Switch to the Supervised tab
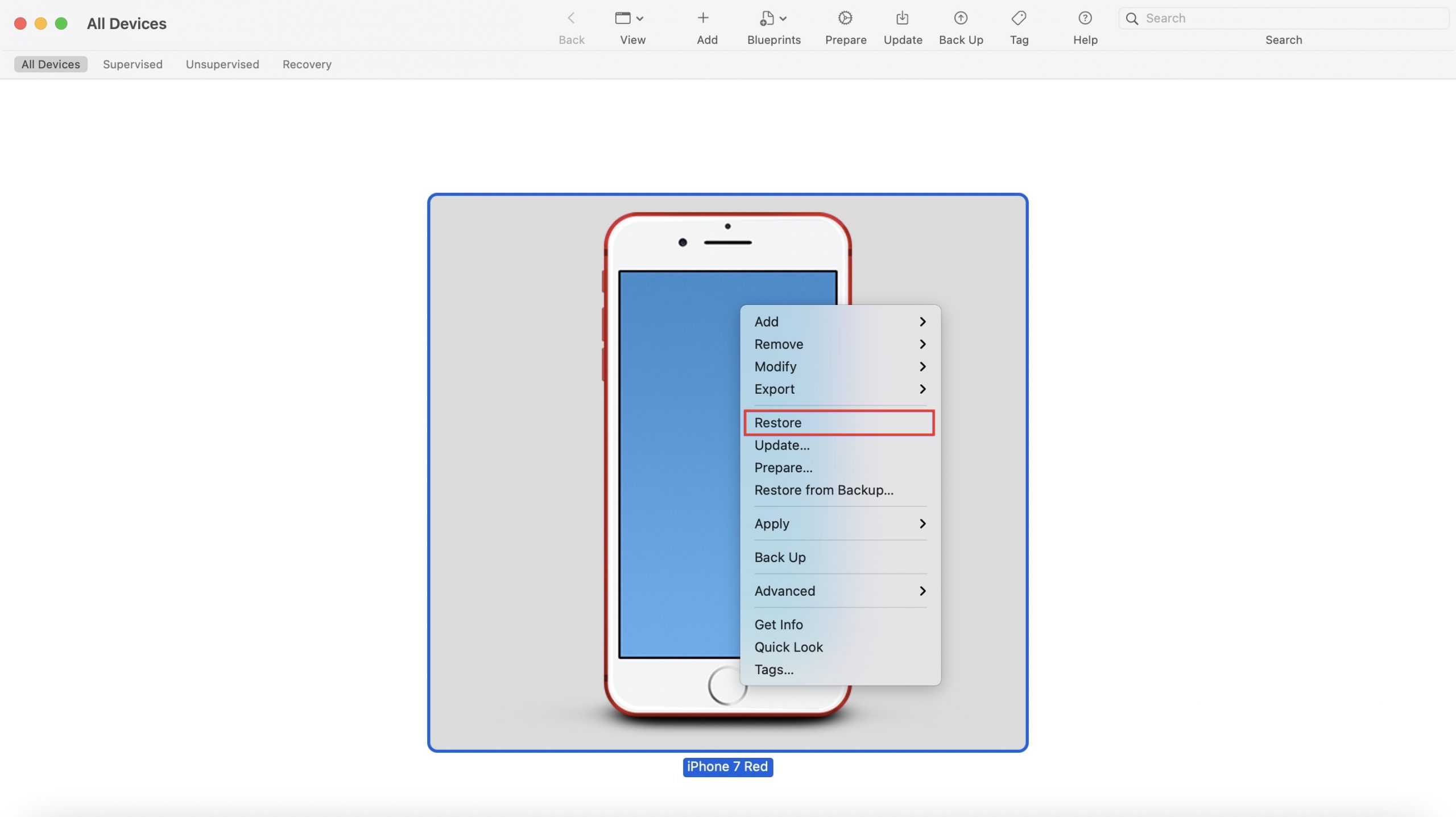1456x817 pixels. [x=133, y=64]
